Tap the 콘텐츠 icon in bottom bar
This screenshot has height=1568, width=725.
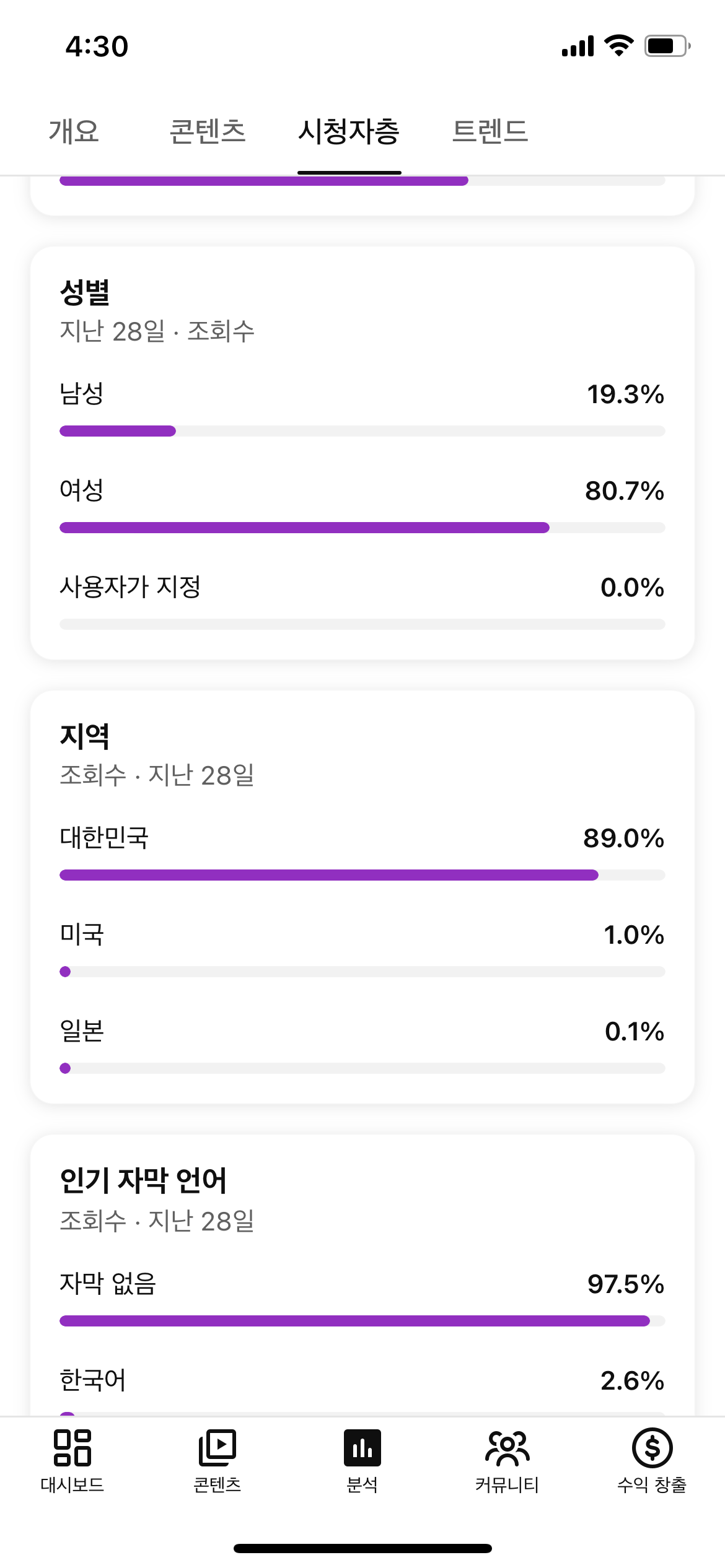click(217, 1447)
